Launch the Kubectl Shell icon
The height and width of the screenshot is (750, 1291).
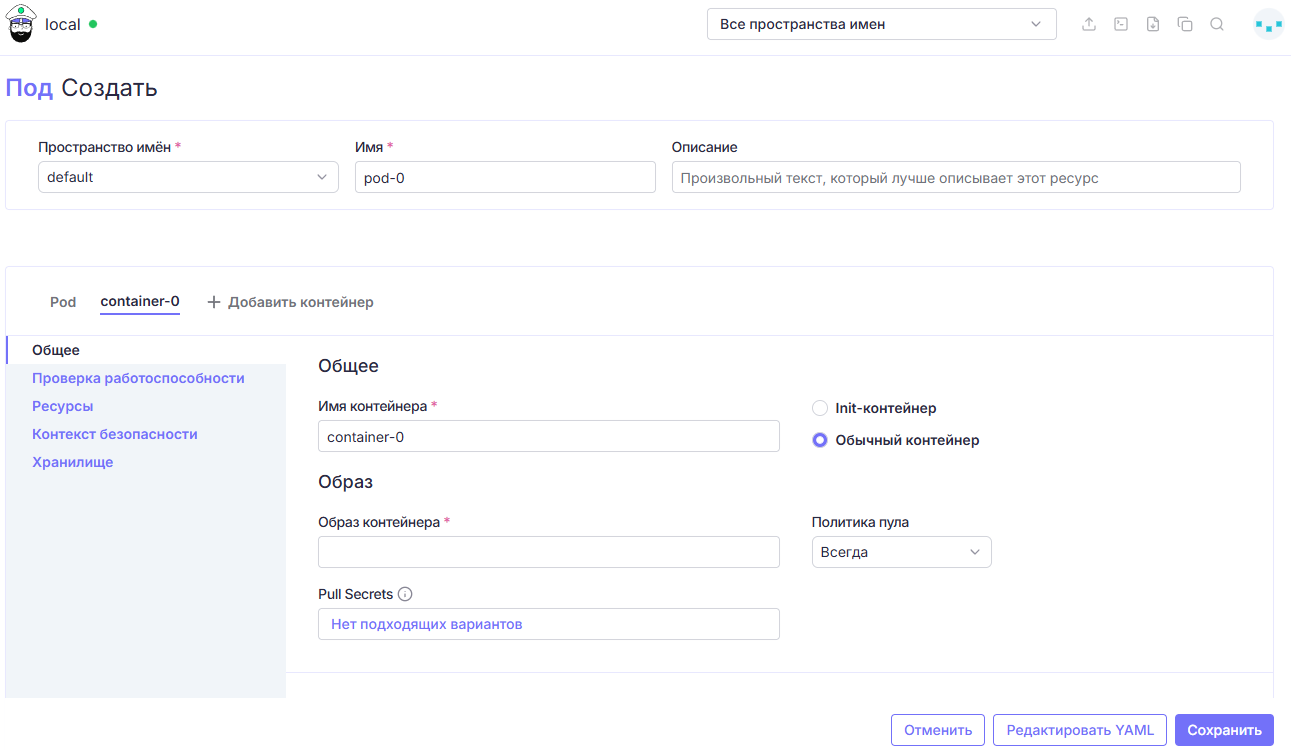pyautogui.click(x=1121, y=25)
